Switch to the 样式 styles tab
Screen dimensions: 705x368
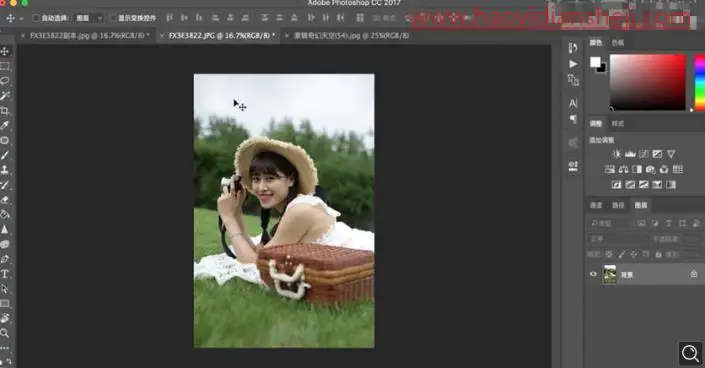618,123
